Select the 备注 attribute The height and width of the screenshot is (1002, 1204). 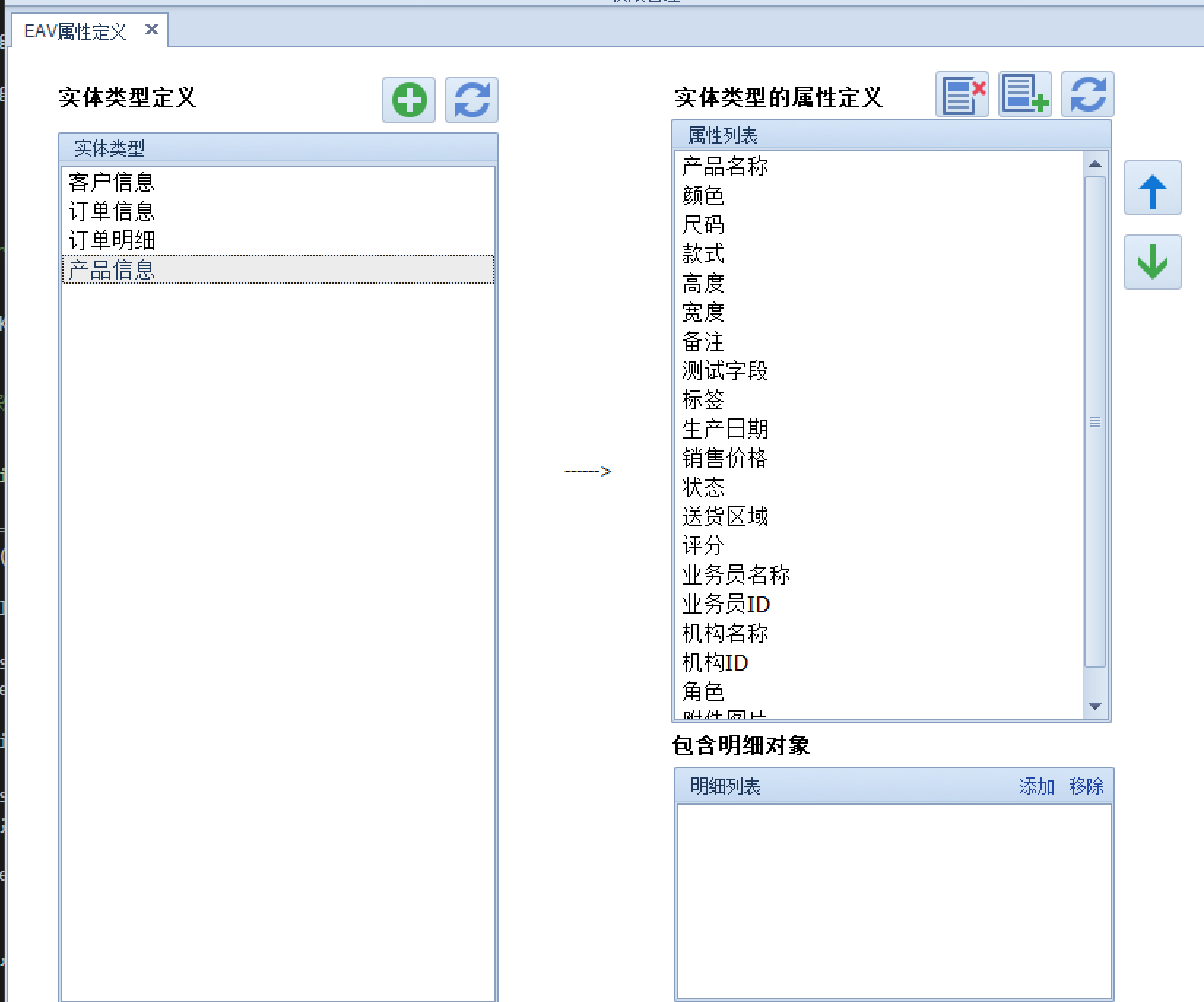[x=879, y=342]
